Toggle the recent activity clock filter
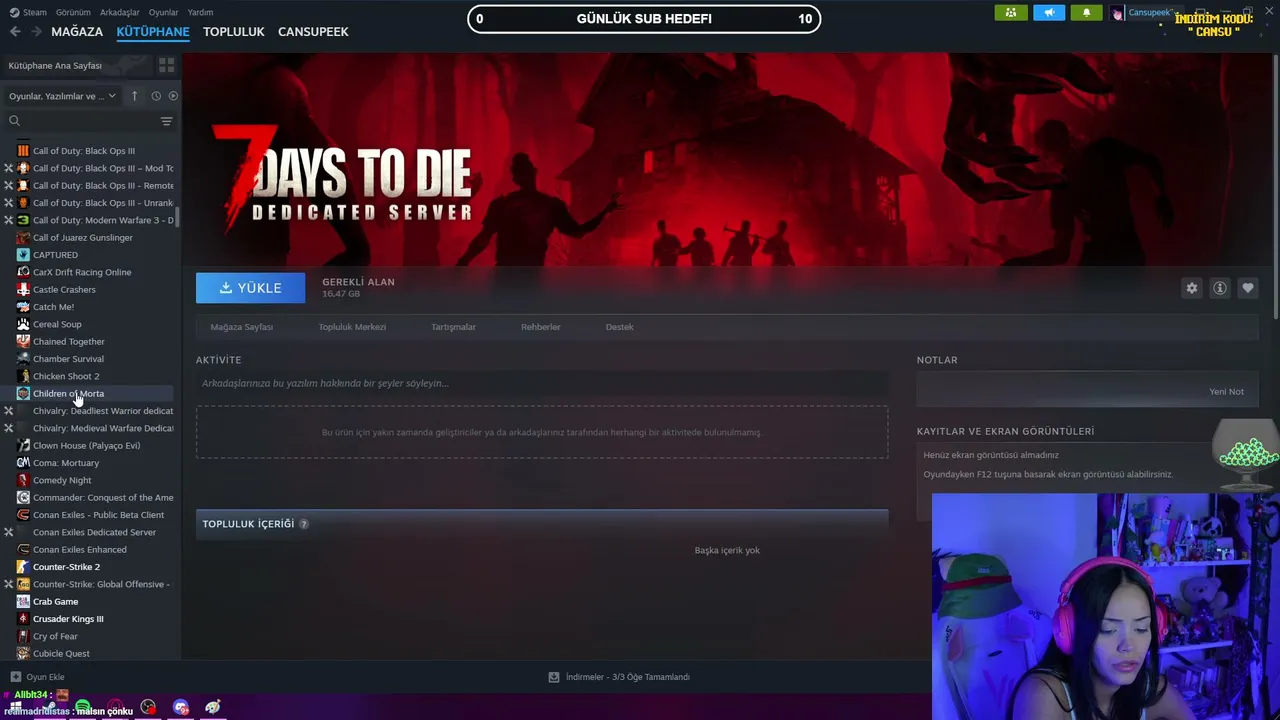 pyautogui.click(x=156, y=96)
